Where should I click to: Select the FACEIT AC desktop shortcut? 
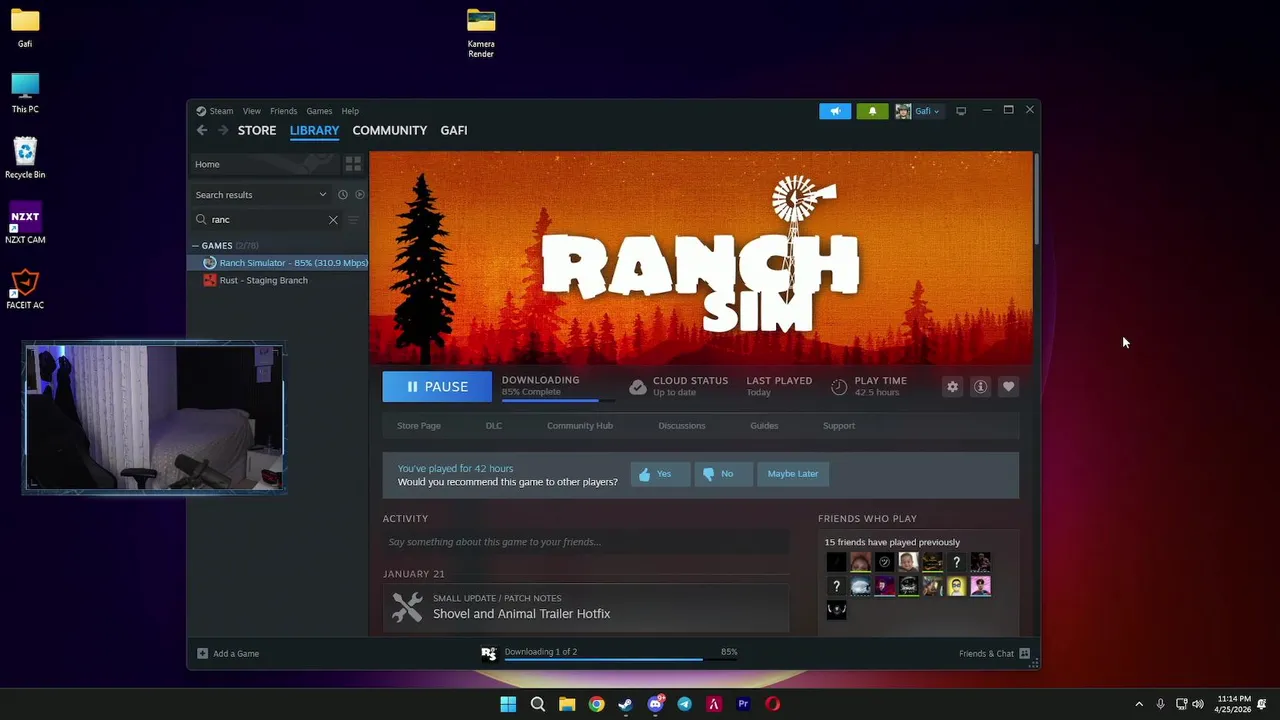click(25, 289)
